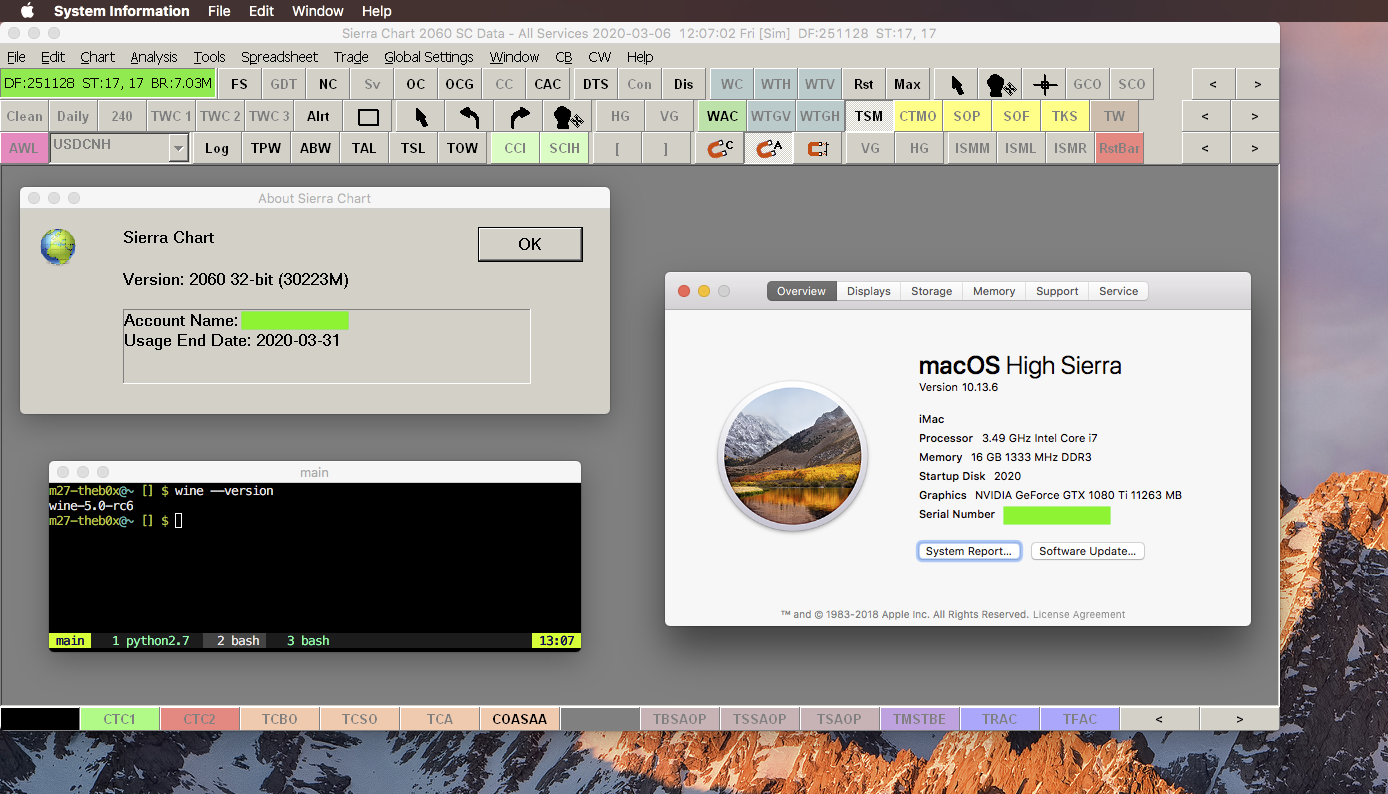Image resolution: width=1388 pixels, height=794 pixels.
Task: Switch to the Service tab
Action: [x=1119, y=291]
